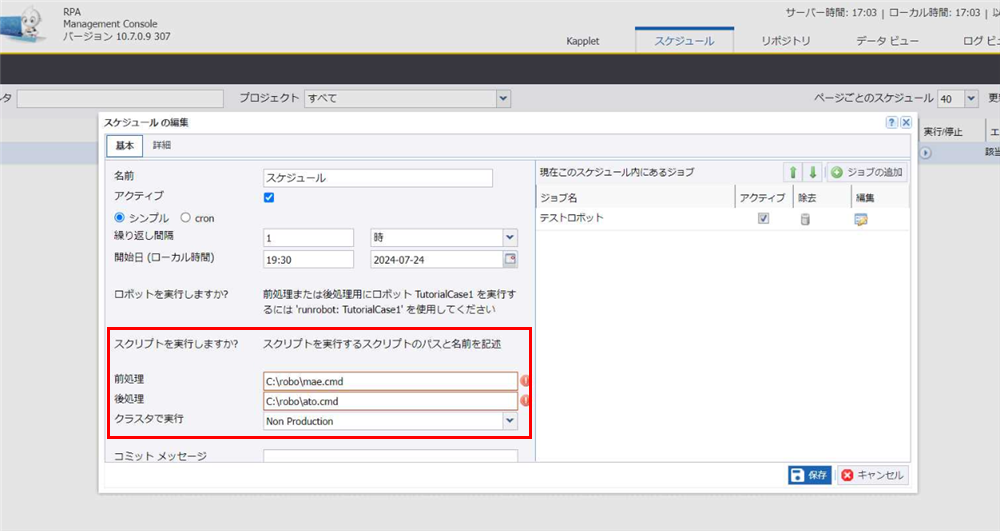1000x531 pixels.
Task: Switch to the データ ビュー tab
Action: click(887, 41)
